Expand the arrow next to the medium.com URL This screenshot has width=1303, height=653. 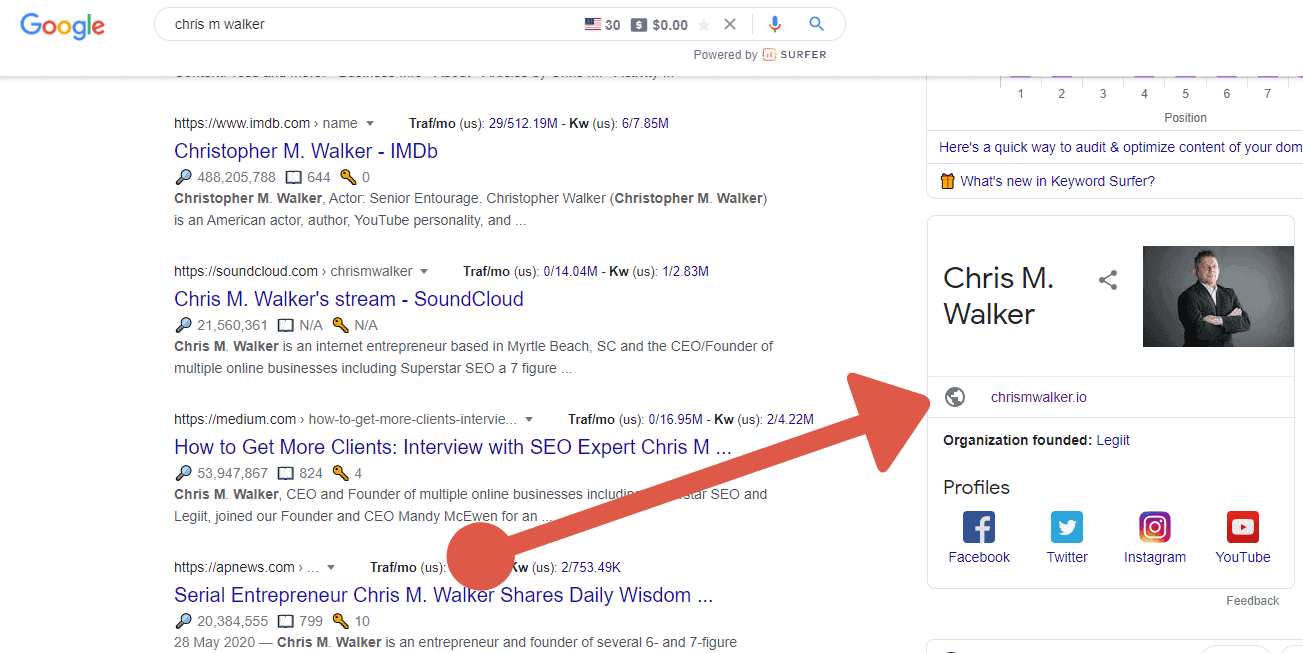coord(529,420)
